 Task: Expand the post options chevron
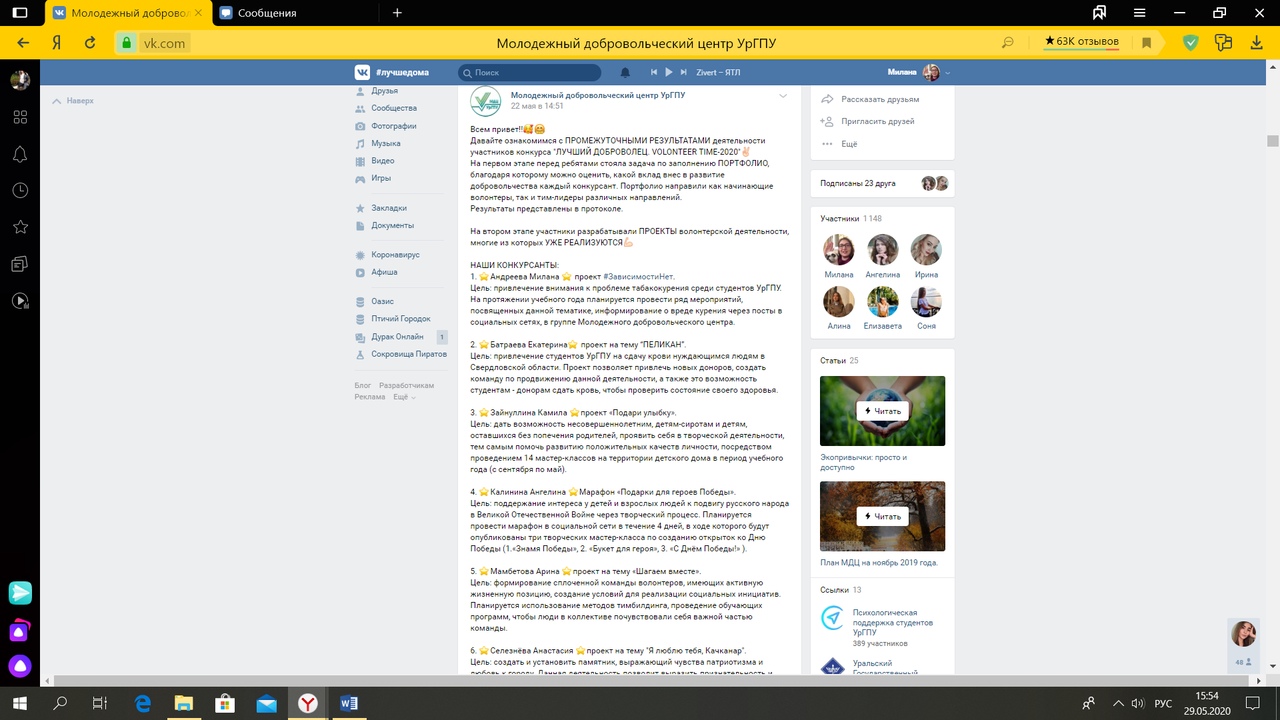click(x=783, y=96)
